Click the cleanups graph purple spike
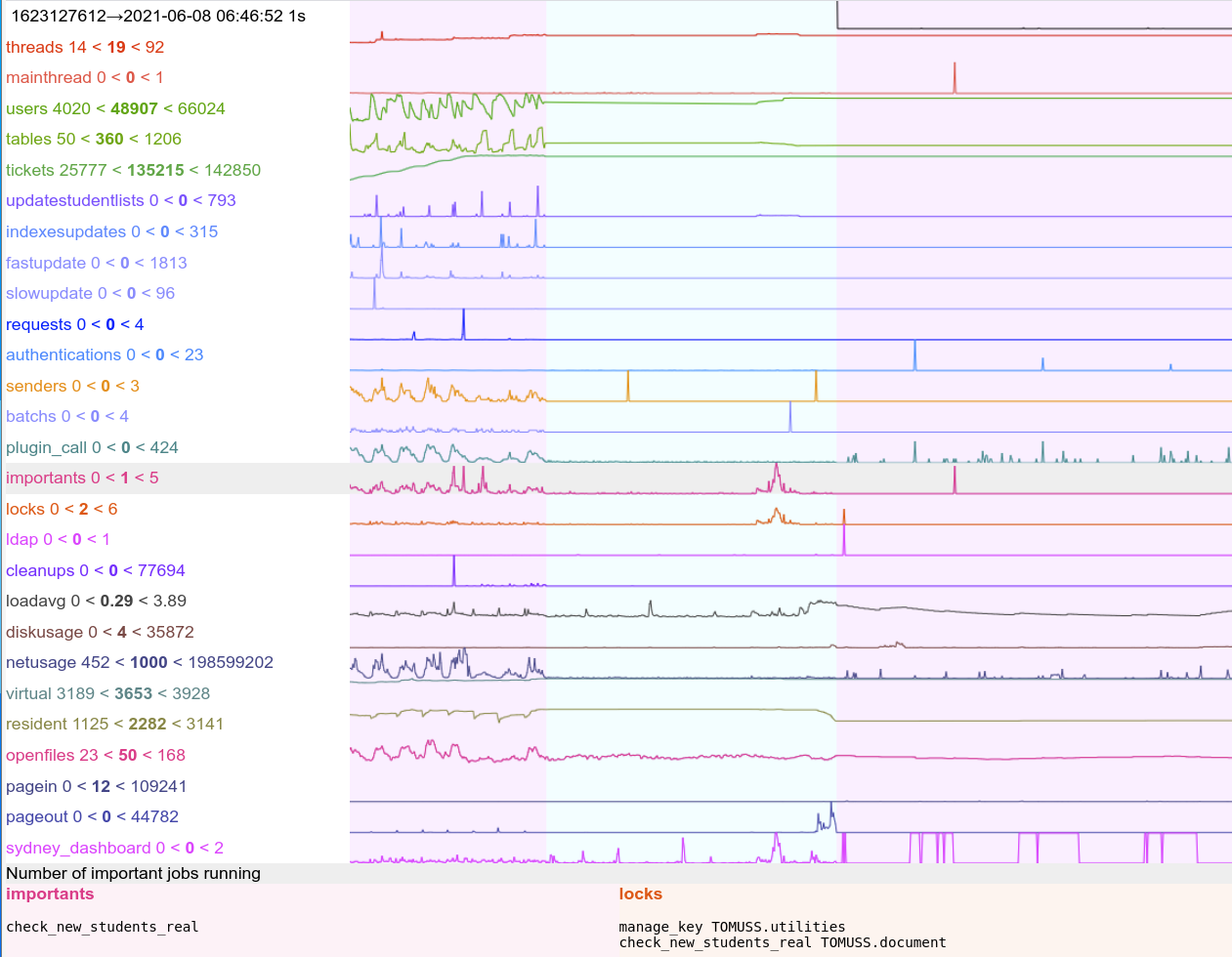The image size is (1232, 957). pos(453,569)
